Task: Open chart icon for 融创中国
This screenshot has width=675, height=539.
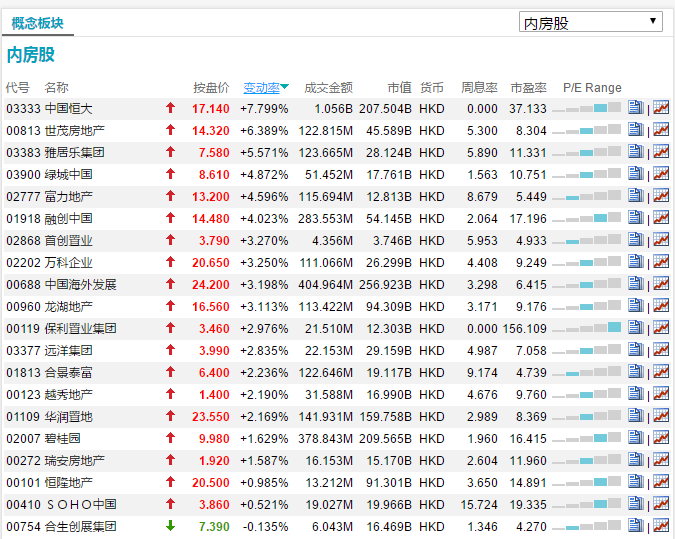Action: tap(661, 217)
